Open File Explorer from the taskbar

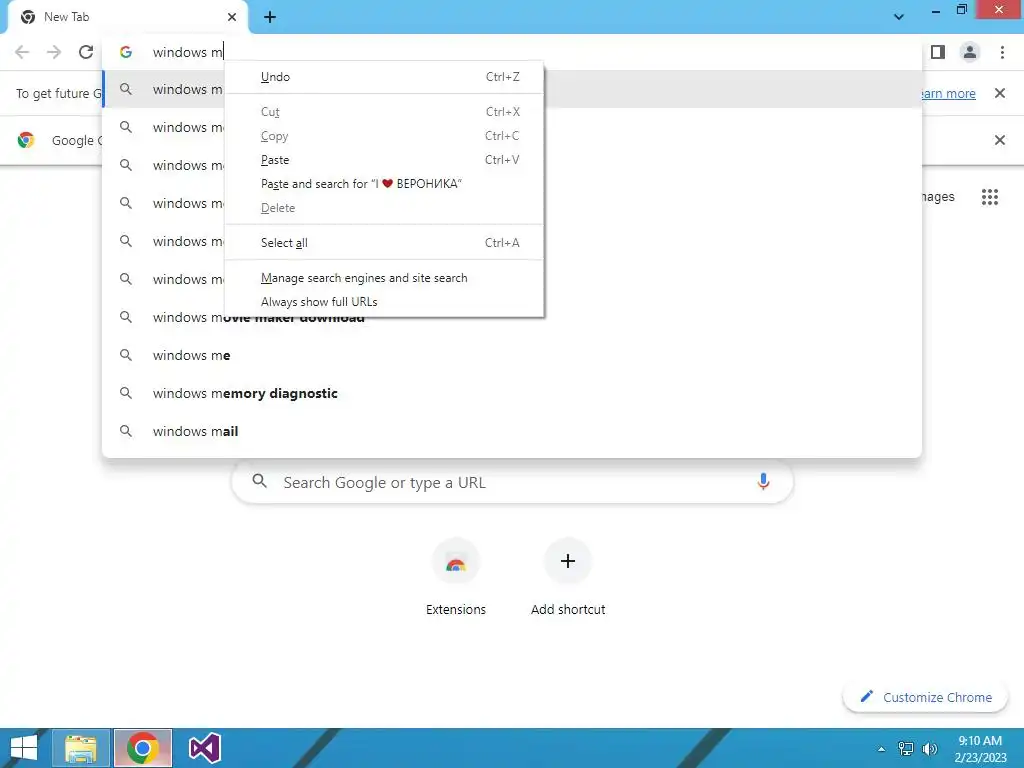[x=80, y=748]
